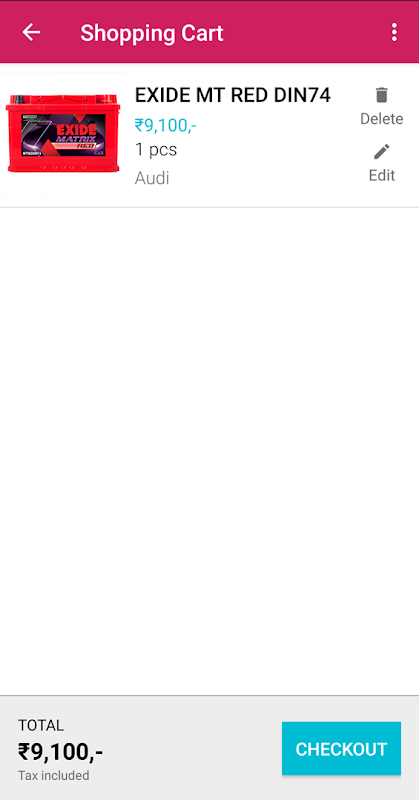This screenshot has height=800, width=419.
Task: Open the three-dot overflow menu
Action: (x=394, y=32)
